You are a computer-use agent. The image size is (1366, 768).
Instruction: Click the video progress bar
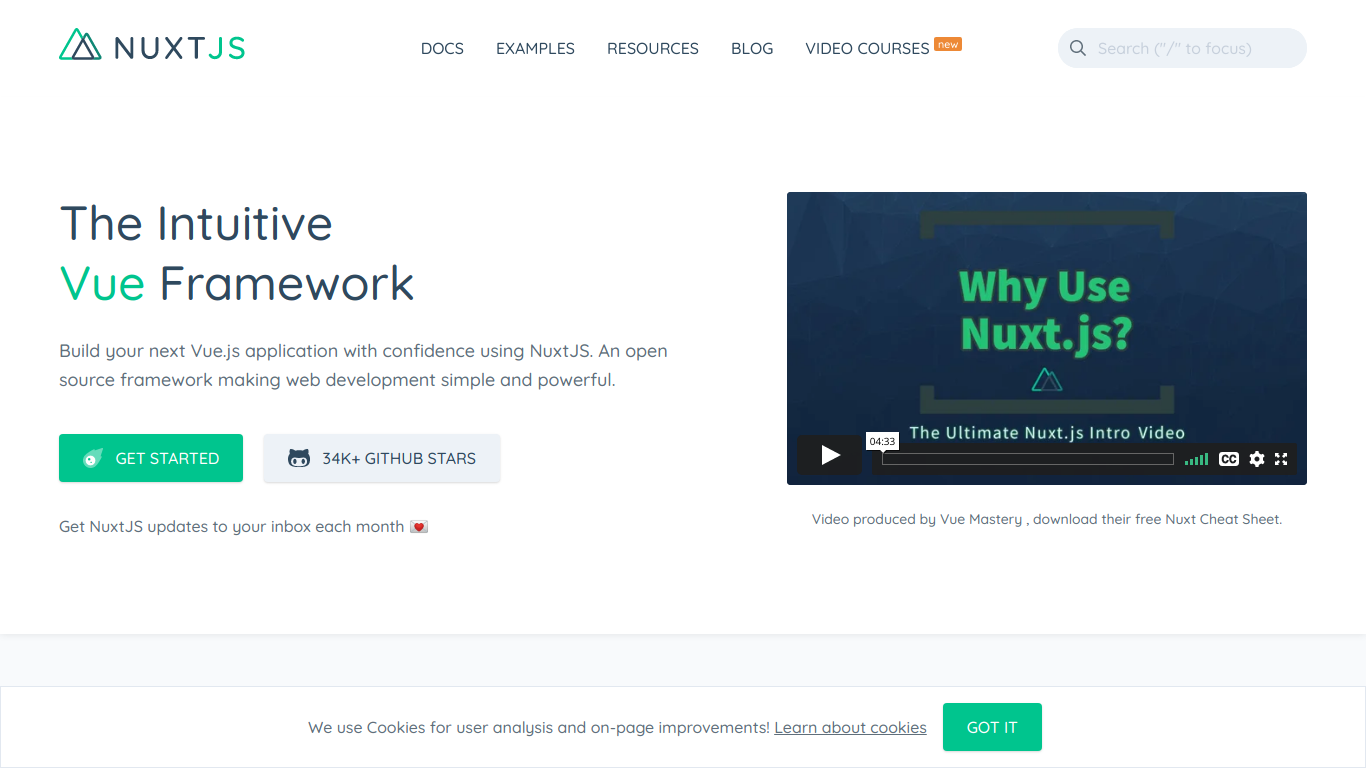[1028, 459]
